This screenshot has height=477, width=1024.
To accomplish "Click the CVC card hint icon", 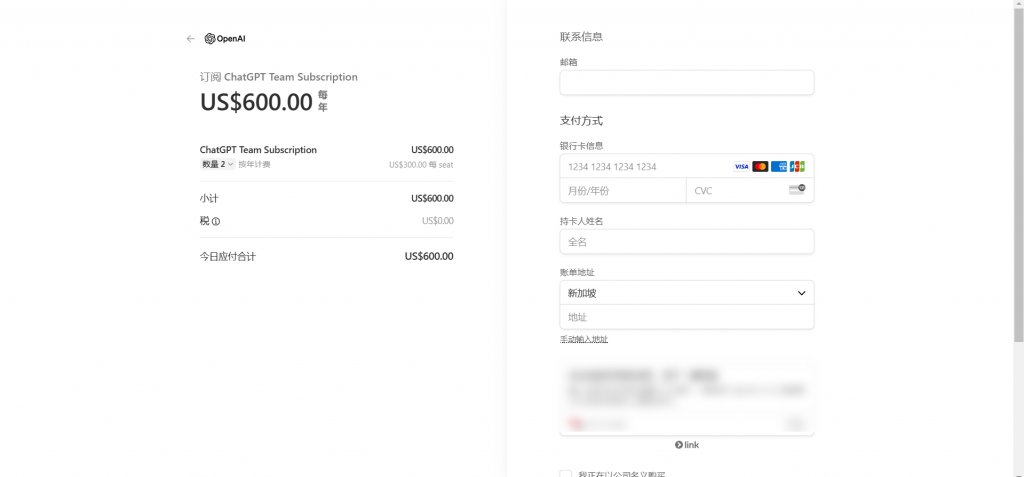I will (x=797, y=190).
